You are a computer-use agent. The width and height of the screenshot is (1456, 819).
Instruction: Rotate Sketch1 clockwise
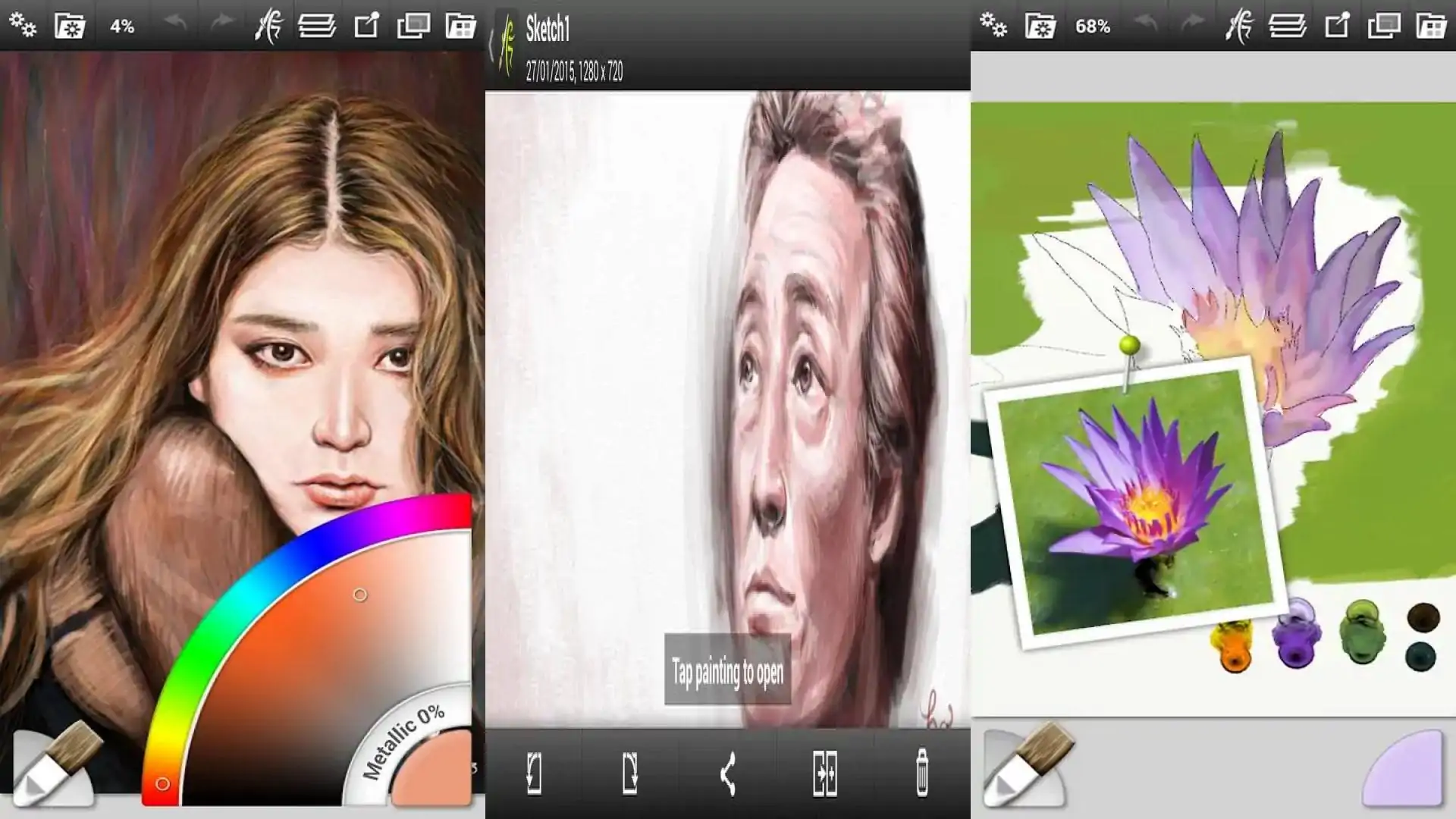(632, 770)
